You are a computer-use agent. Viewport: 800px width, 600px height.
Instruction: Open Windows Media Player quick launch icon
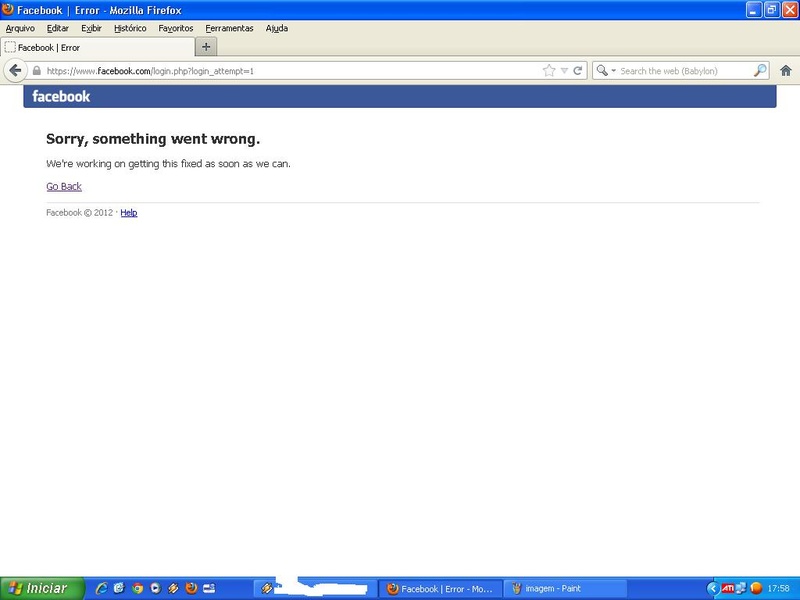tap(155, 588)
